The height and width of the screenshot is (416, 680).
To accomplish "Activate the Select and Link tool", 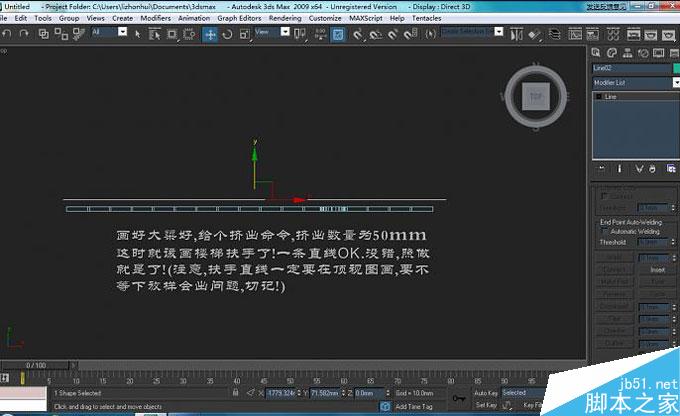I will [x=43, y=34].
